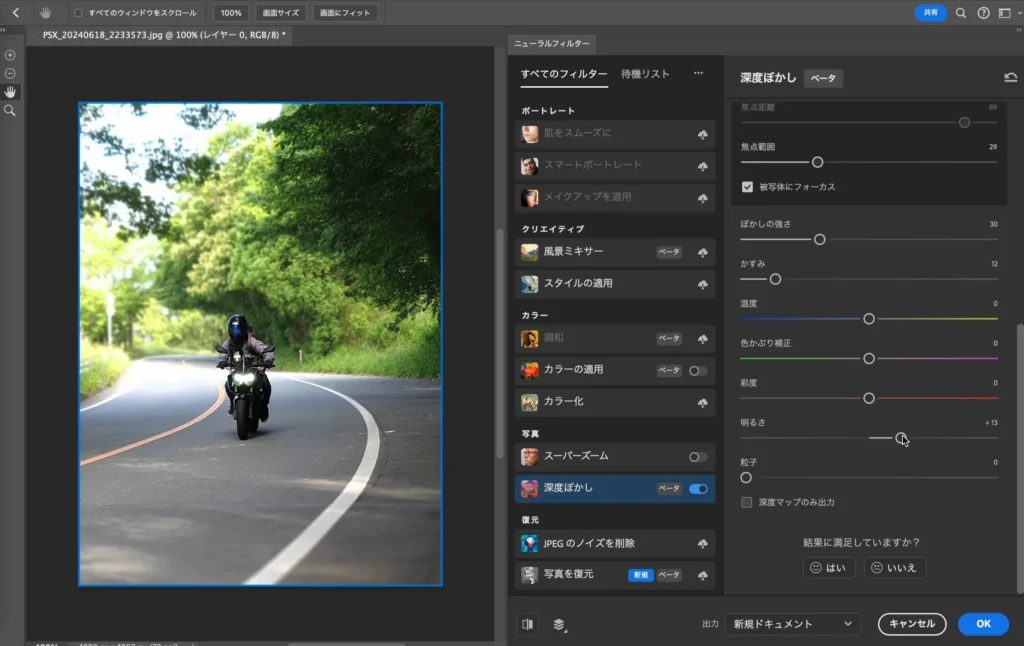Open the help question mark icon
The width and height of the screenshot is (1024, 646).
983,13
